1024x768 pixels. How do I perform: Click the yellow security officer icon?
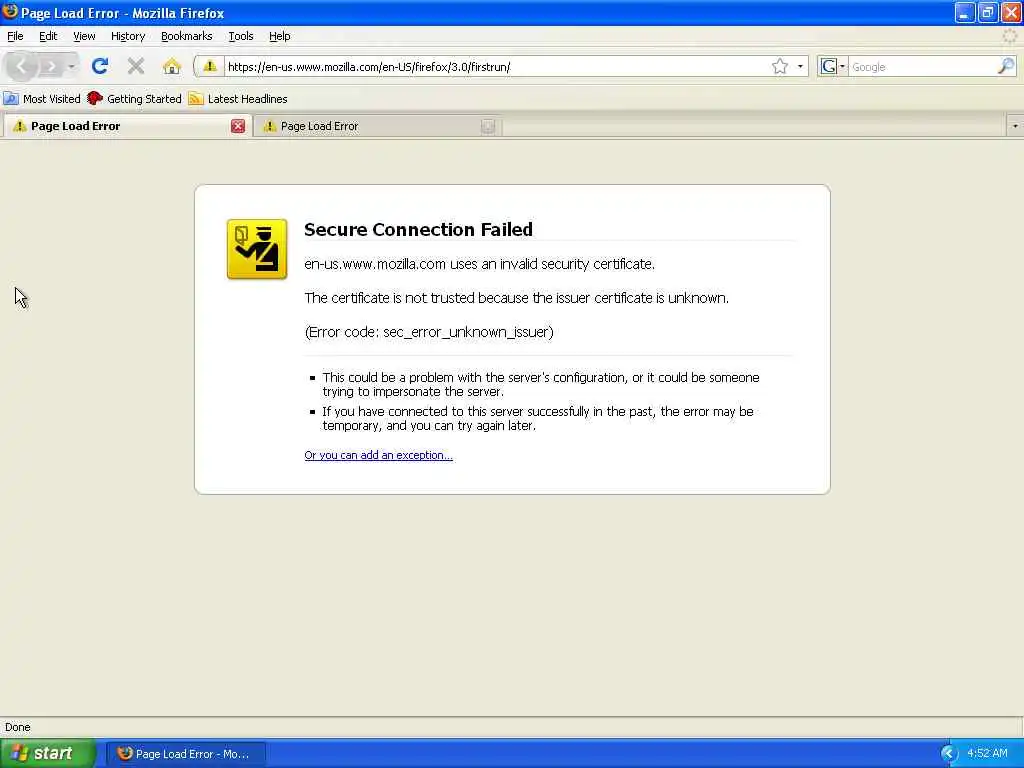coord(257,249)
